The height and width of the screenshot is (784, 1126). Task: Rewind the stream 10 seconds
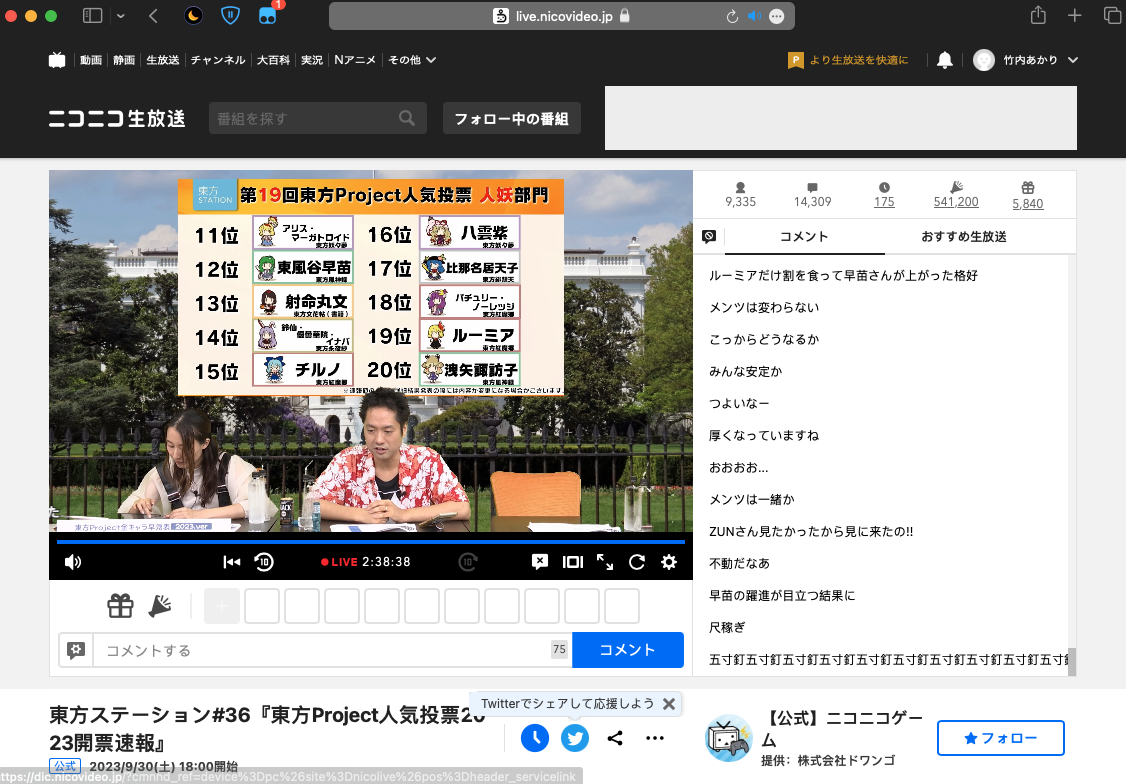pos(264,562)
